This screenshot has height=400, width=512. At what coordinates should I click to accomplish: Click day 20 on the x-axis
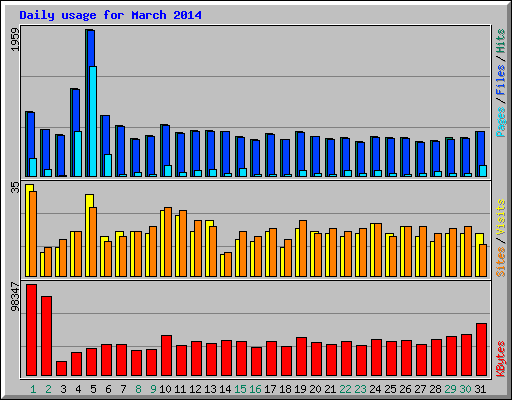click(315, 389)
